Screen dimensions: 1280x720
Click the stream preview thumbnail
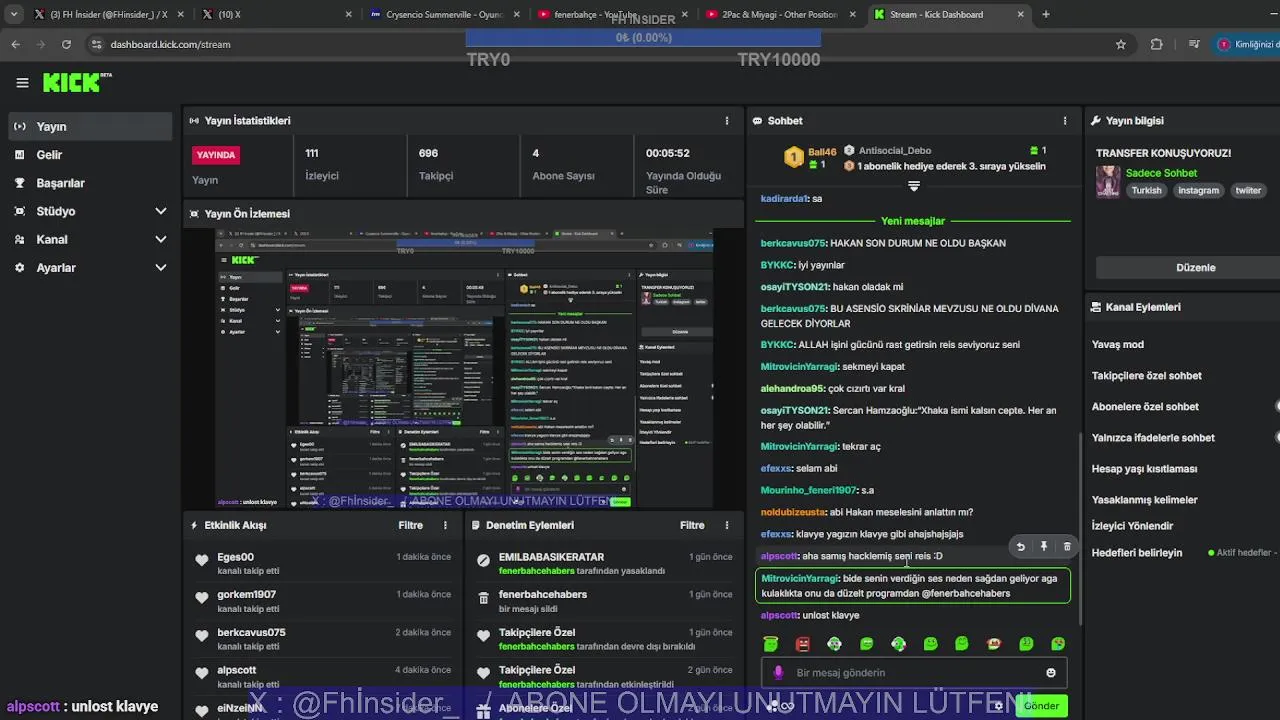(x=464, y=368)
